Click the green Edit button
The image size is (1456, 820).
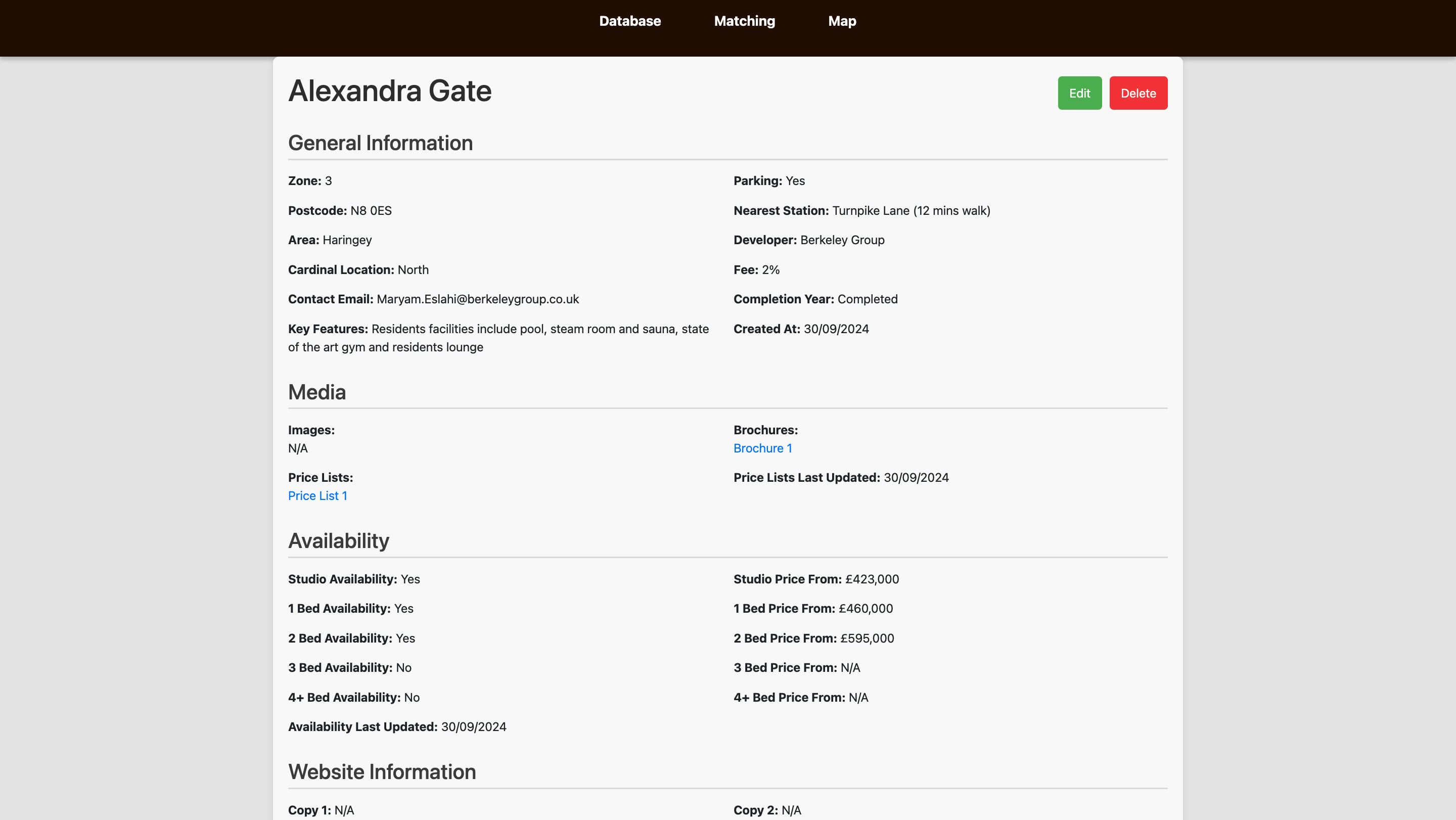coord(1079,93)
